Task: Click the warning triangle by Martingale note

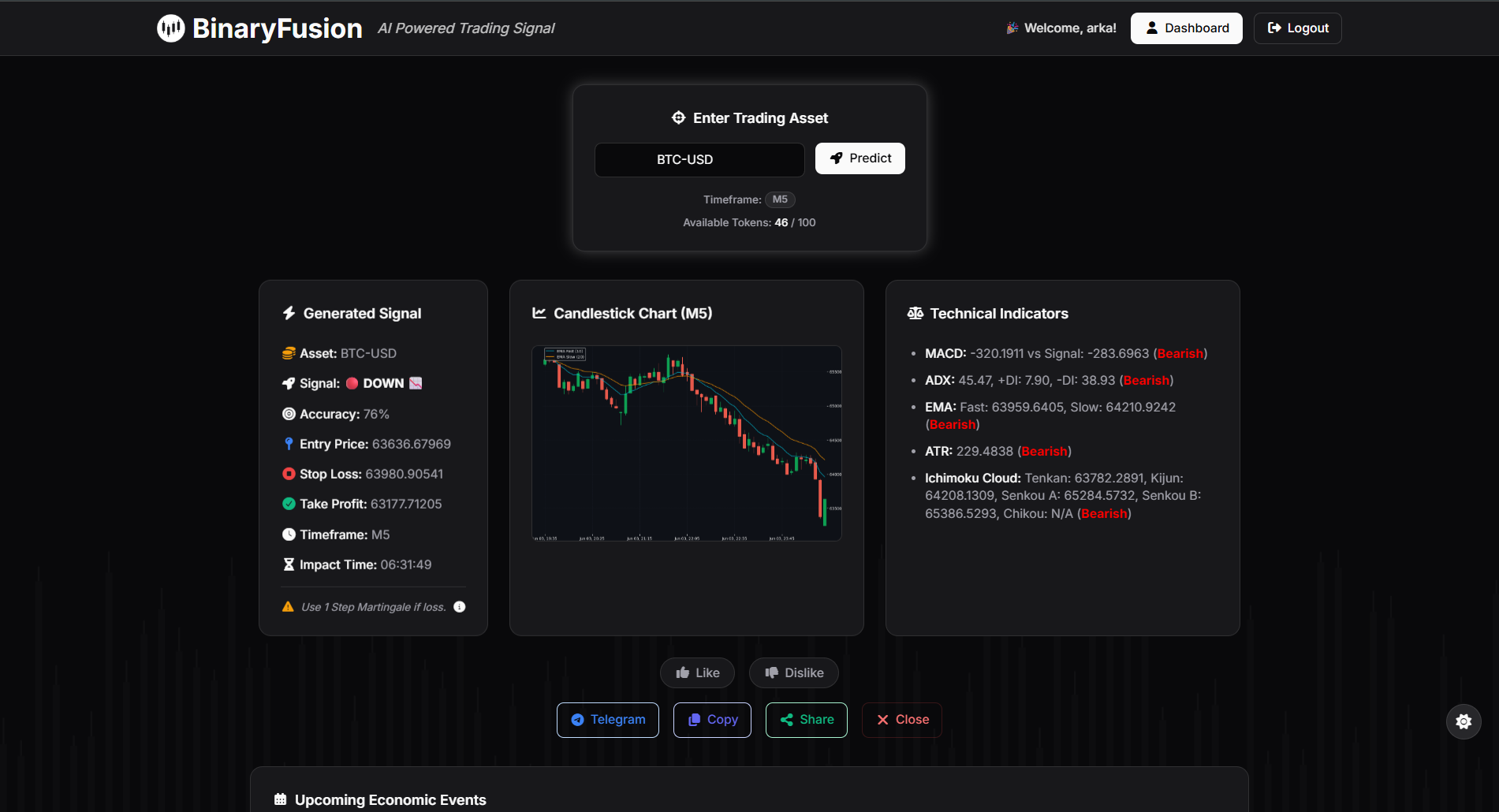Action: click(288, 607)
